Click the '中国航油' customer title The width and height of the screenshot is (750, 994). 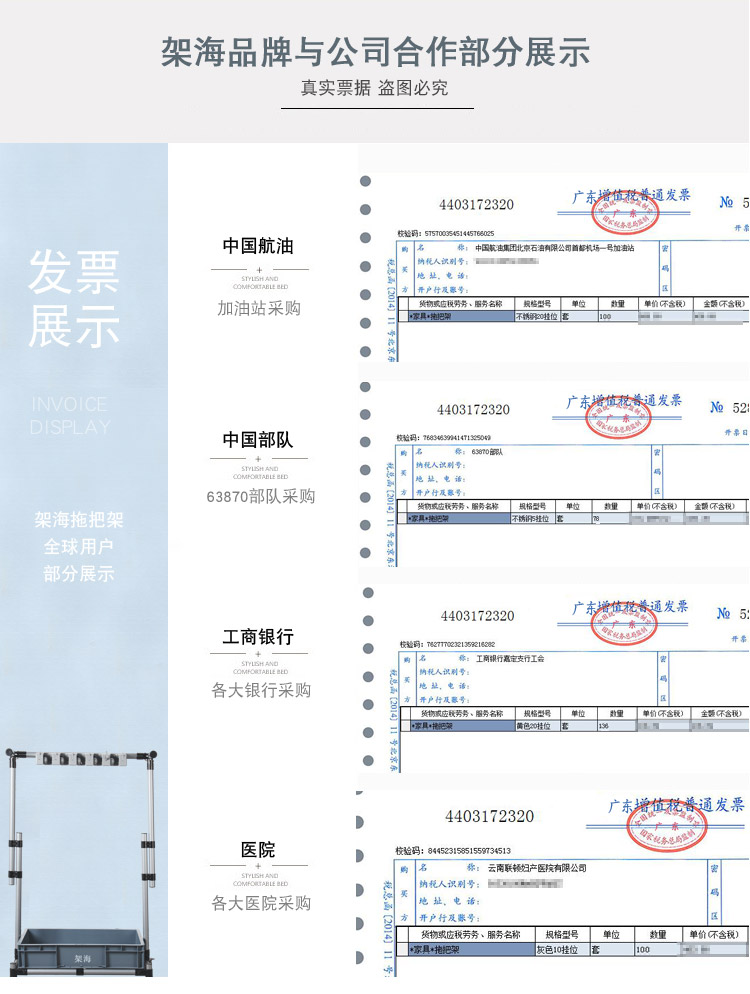click(258, 246)
